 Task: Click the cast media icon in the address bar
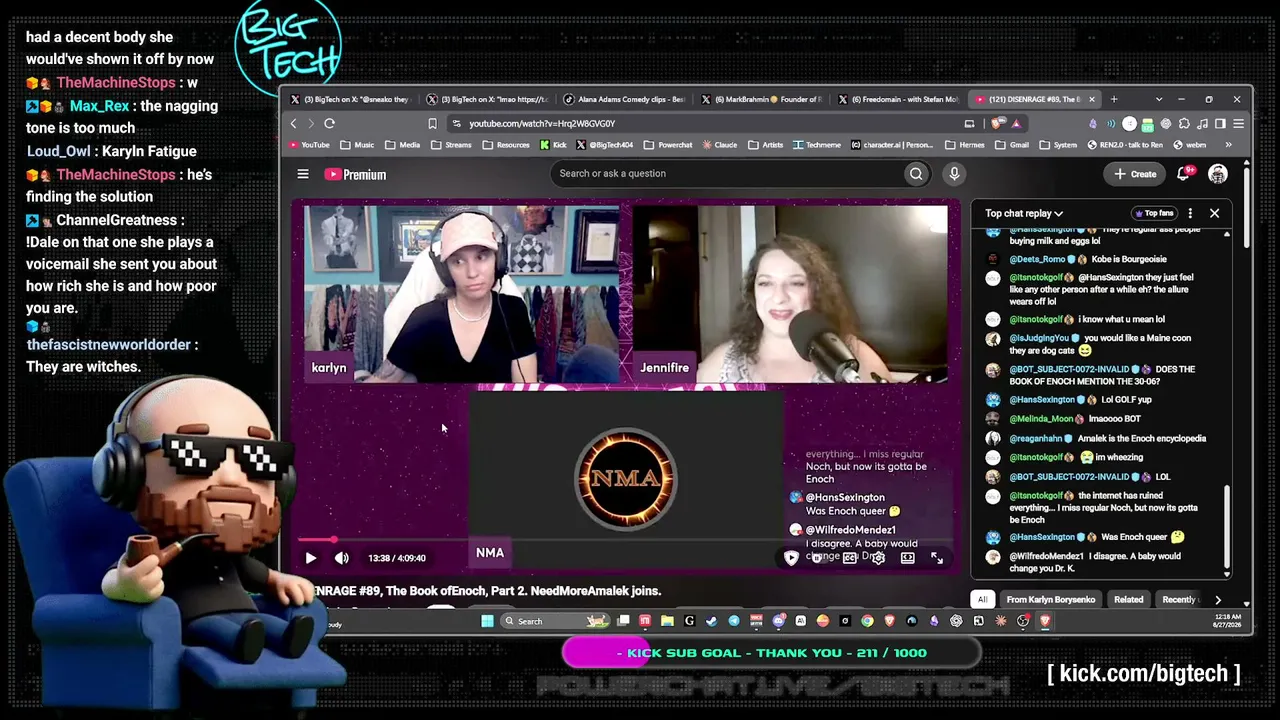click(969, 123)
